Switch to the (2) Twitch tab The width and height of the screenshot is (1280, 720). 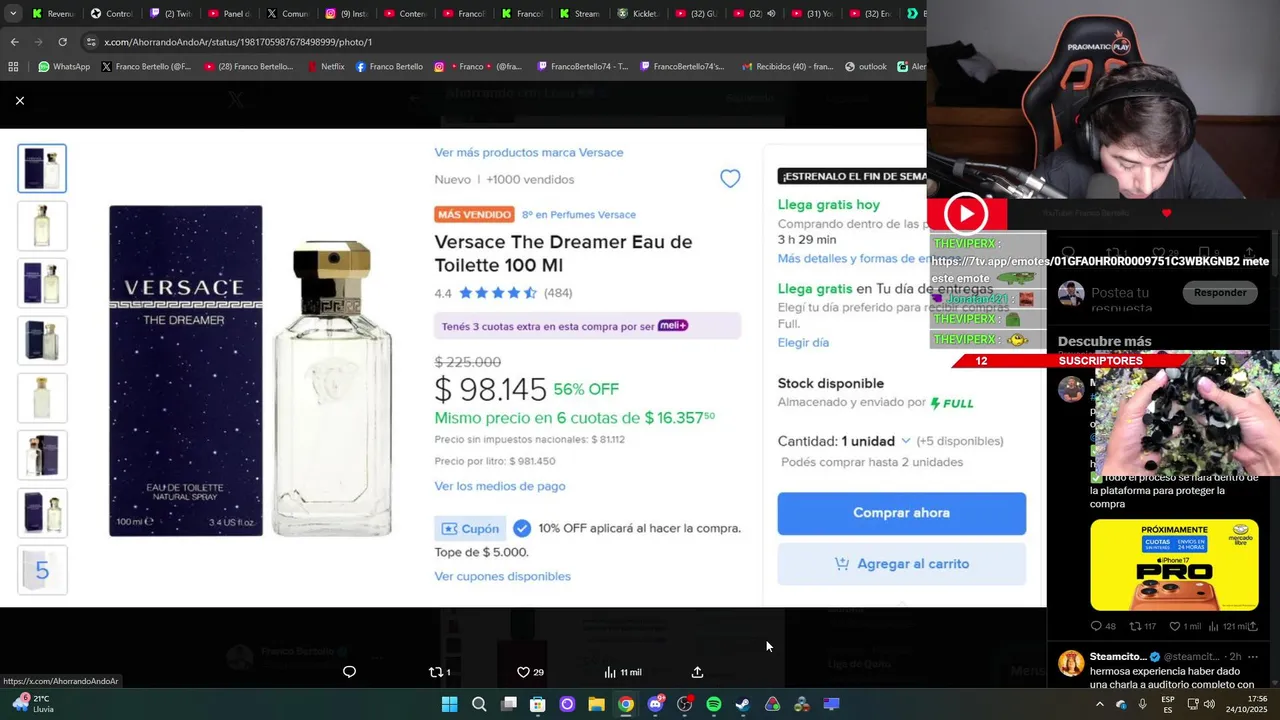pos(170,14)
